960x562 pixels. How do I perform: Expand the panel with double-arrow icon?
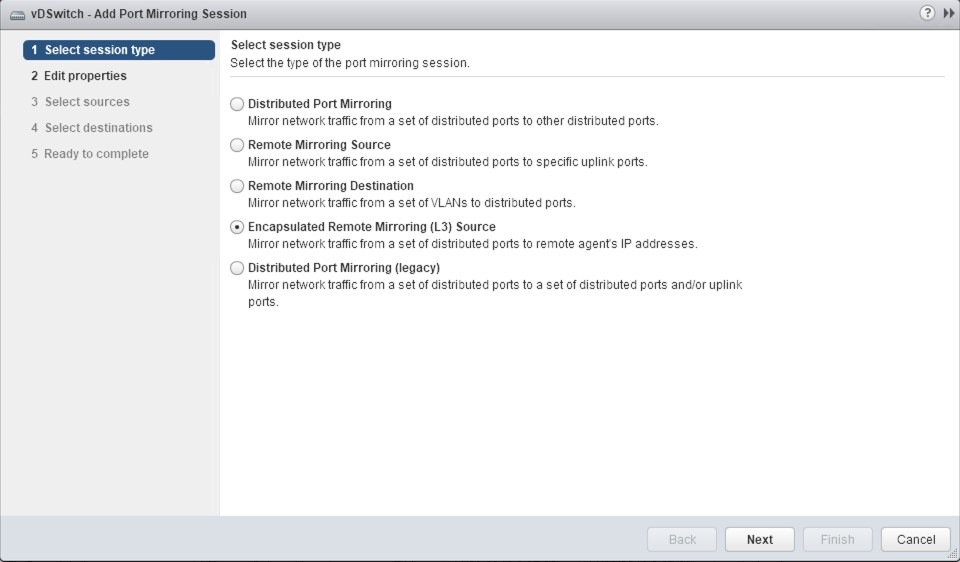tap(949, 13)
